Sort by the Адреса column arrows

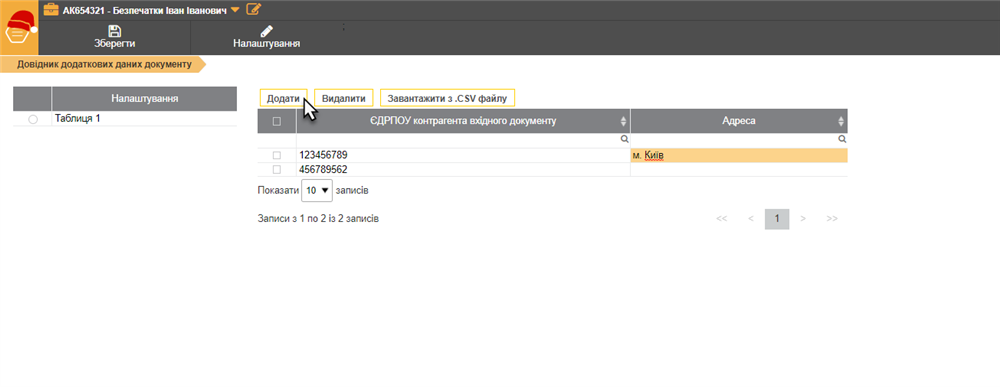click(x=841, y=121)
